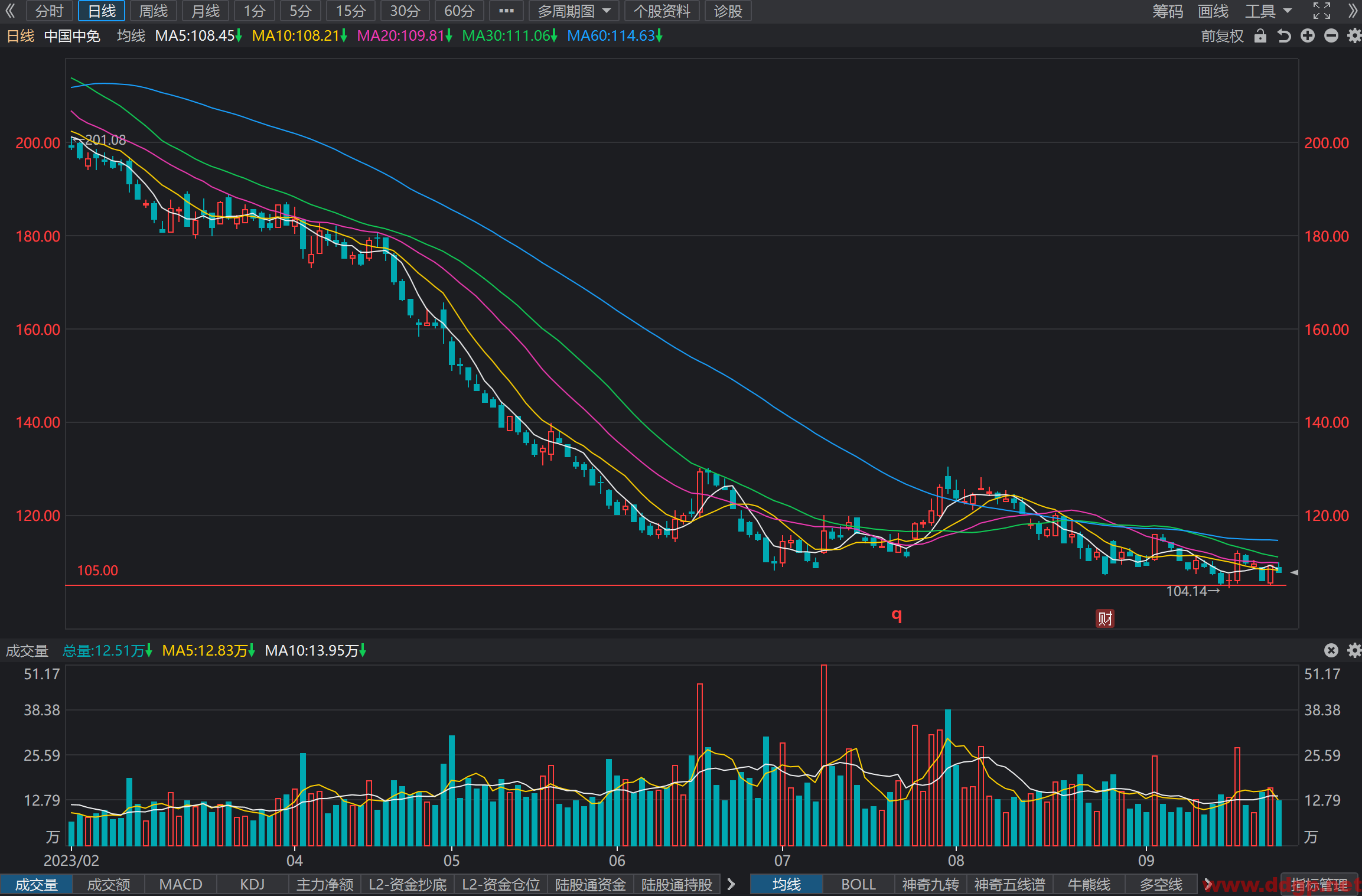Close the volume indicator panel
Viewport: 1362px width, 896px height.
[x=1331, y=650]
